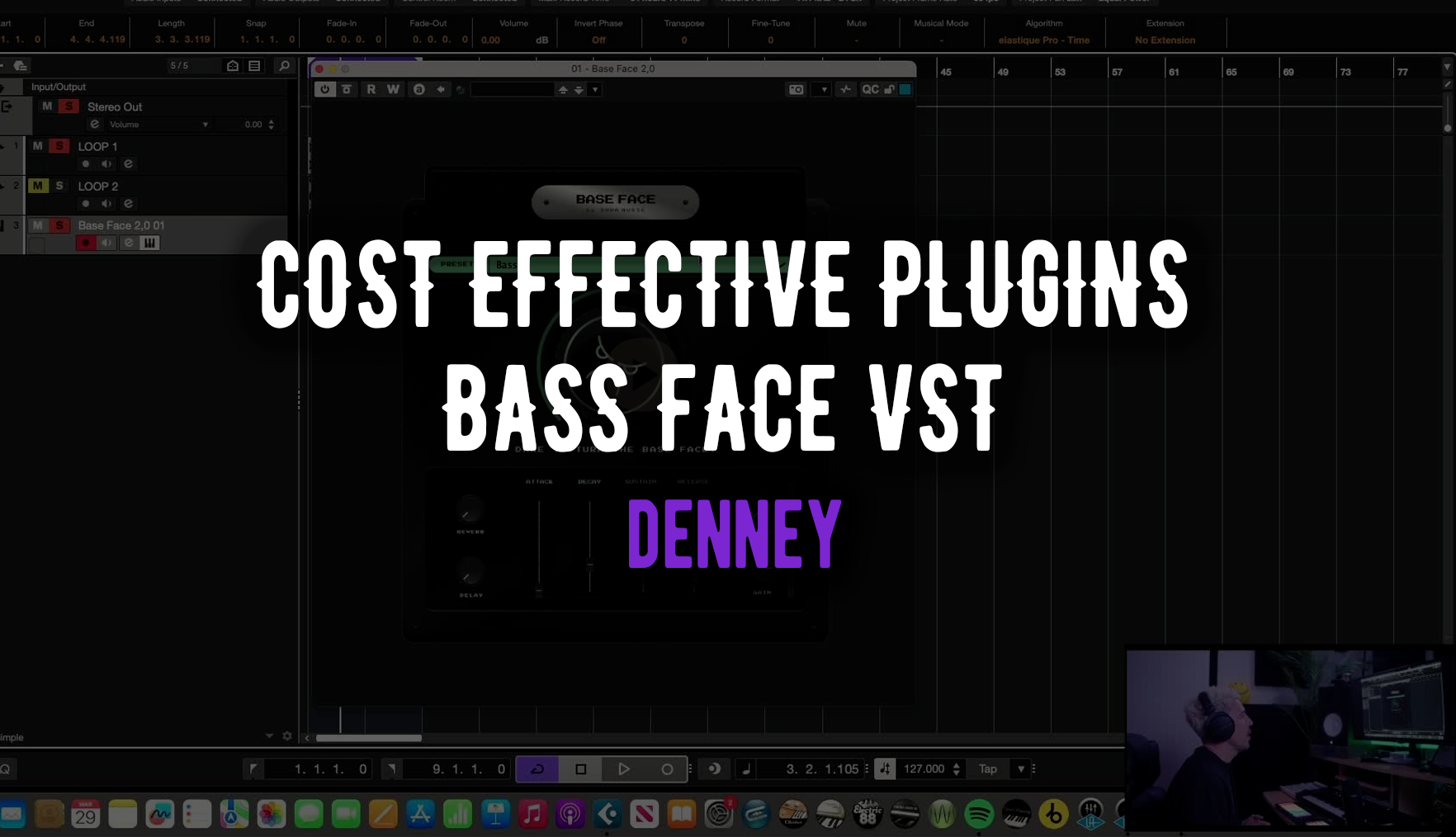Screen dimensions: 1456x837
Task: Click the Tap tempo button
Action: 986,768
